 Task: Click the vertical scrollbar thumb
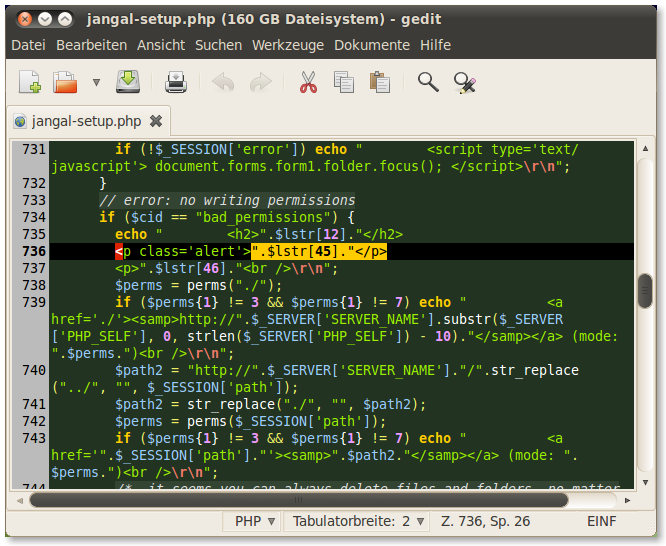[x=645, y=291]
